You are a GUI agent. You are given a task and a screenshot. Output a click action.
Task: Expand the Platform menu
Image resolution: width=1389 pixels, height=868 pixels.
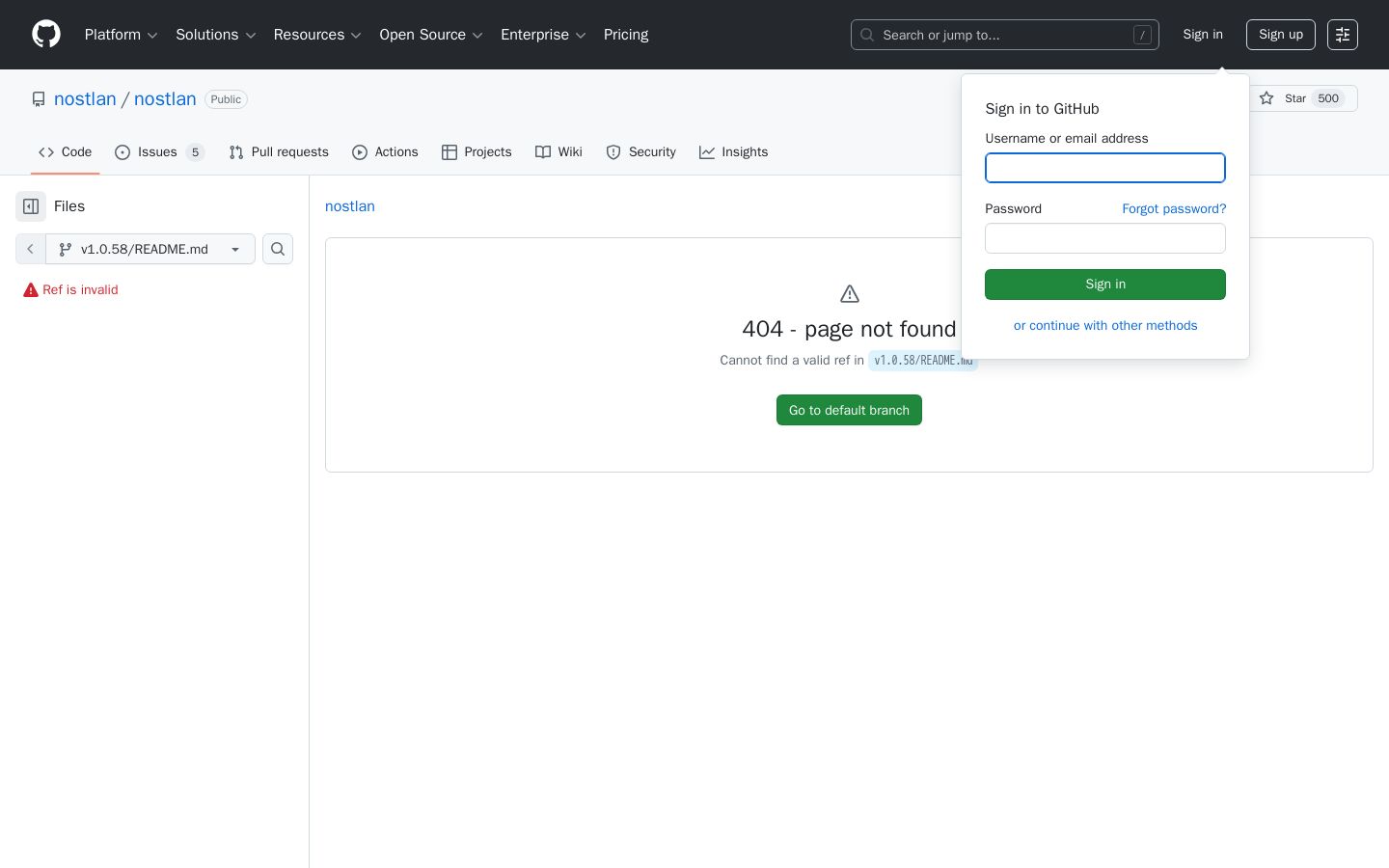click(122, 35)
